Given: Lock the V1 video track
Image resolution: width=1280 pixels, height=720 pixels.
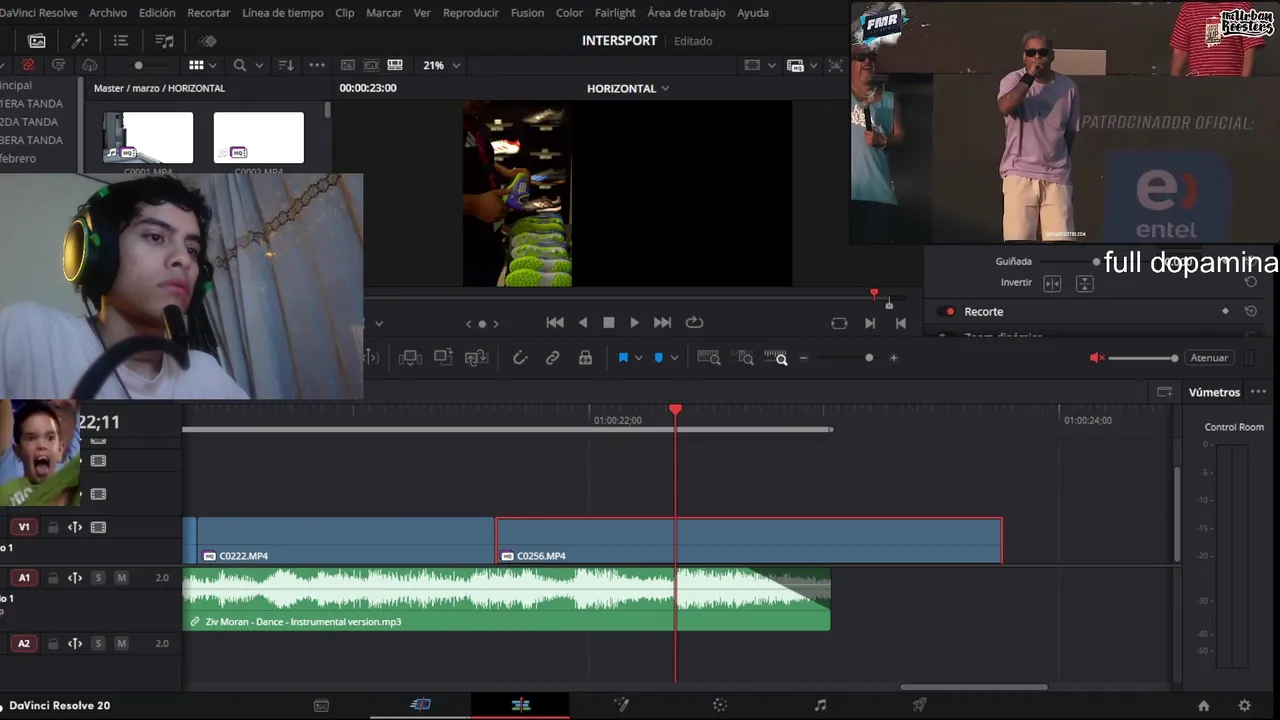Looking at the screenshot, I should coord(53,528).
